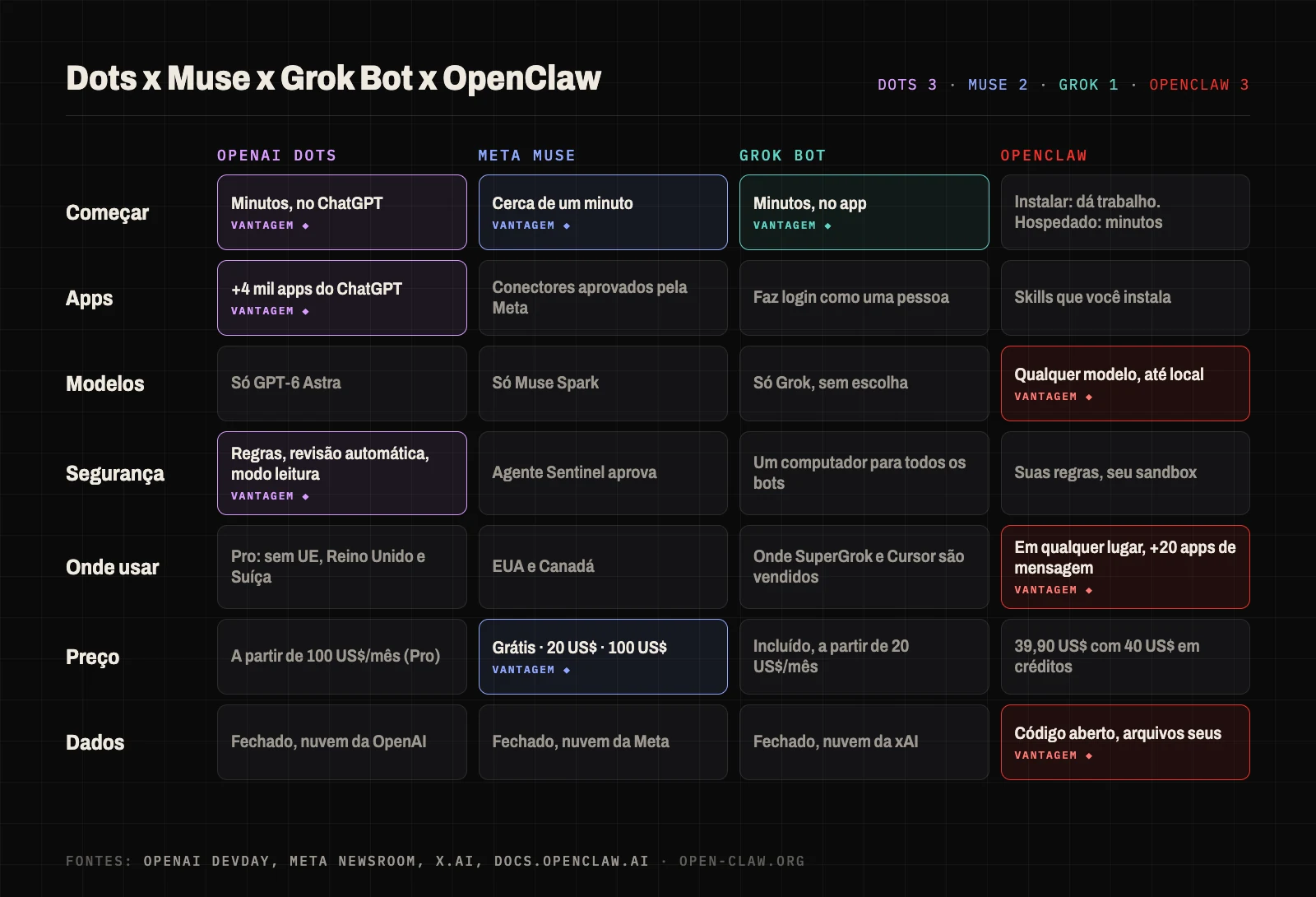Click Suas regras, seu sandbox cell
Image resolution: width=1316 pixels, height=897 pixels.
click(x=1125, y=473)
